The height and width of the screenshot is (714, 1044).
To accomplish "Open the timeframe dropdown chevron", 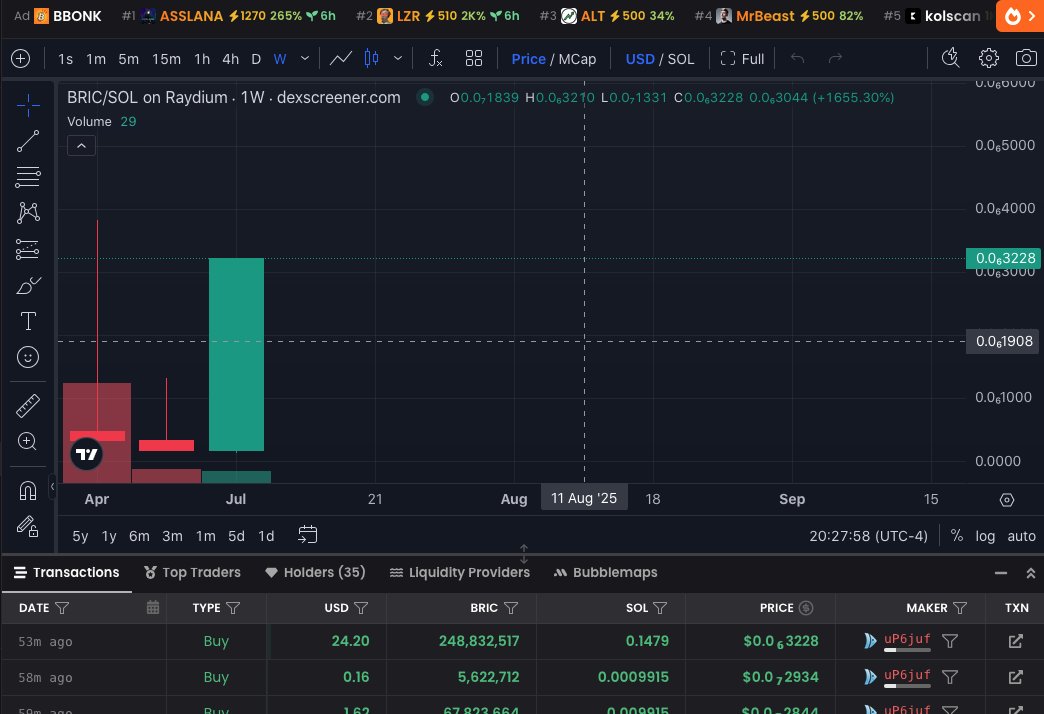I will (x=303, y=59).
